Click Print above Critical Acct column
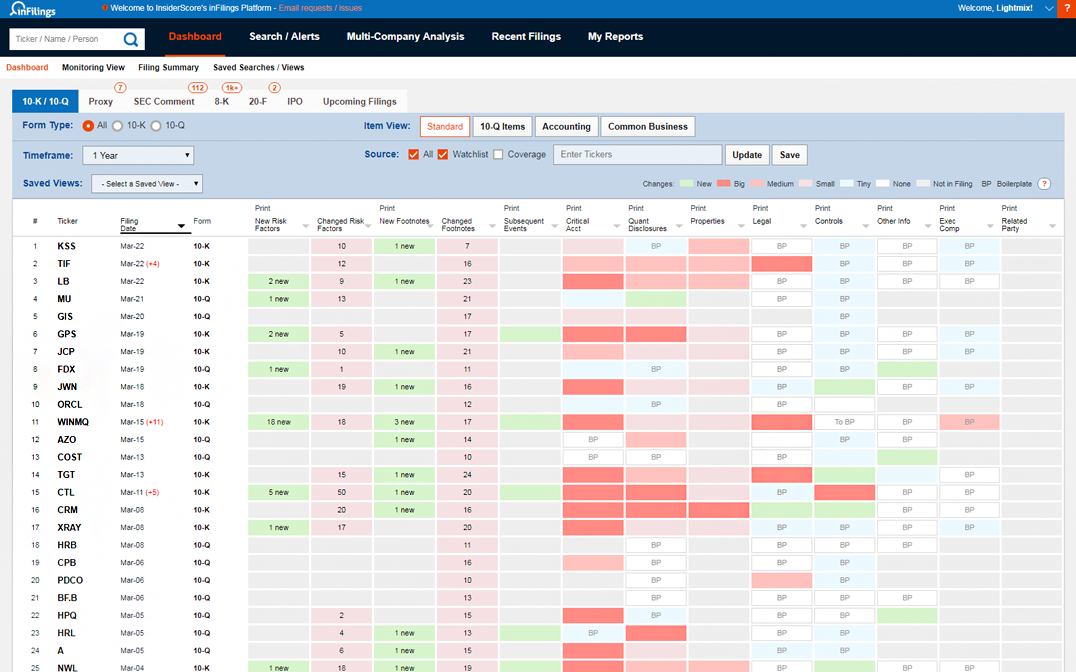The width and height of the screenshot is (1076, 672). 574,208
